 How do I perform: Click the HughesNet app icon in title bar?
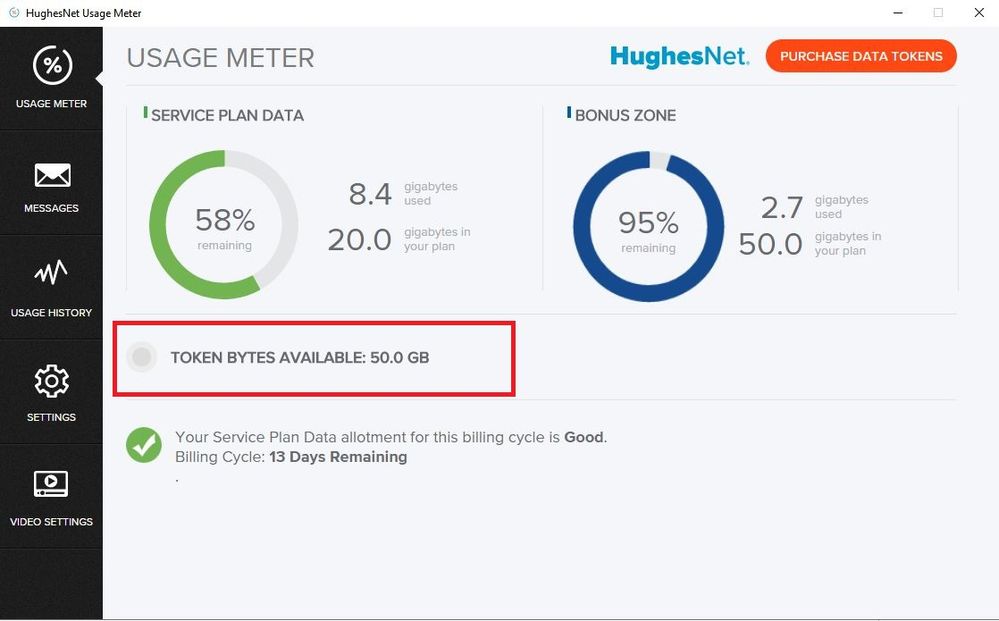click(14, 13)
